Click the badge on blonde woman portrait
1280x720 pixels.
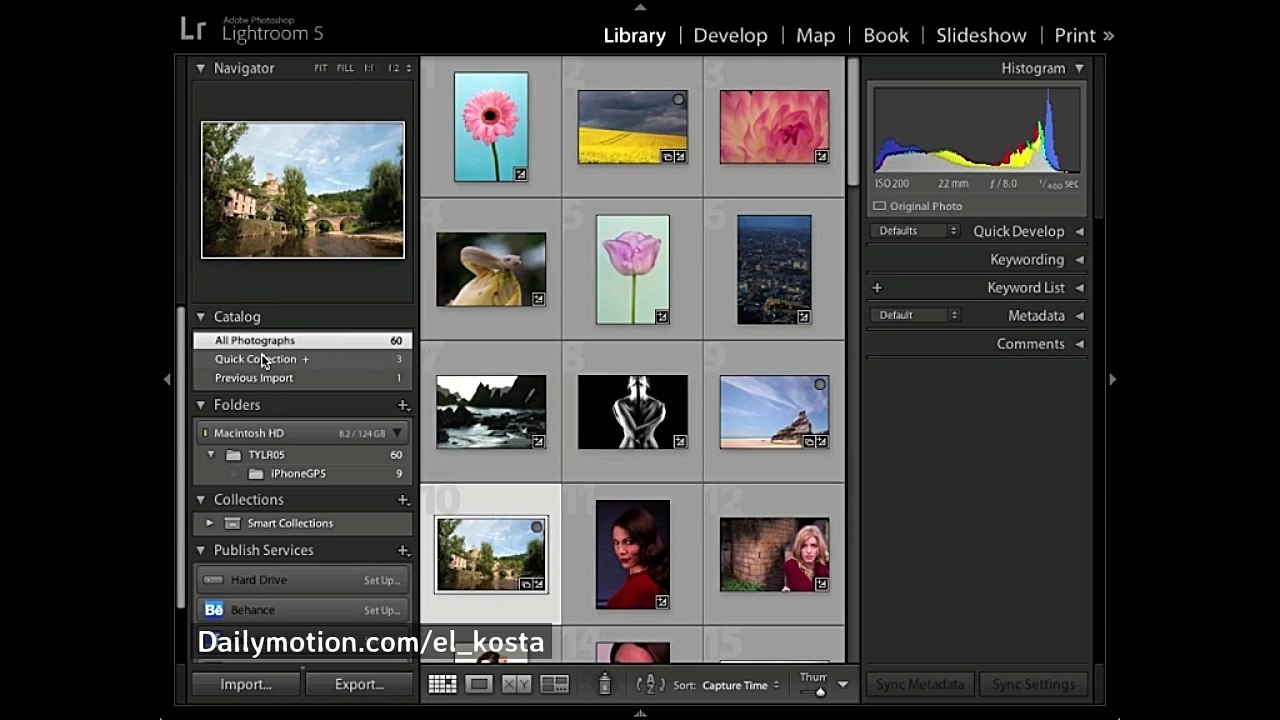click(x=821, y=584)
